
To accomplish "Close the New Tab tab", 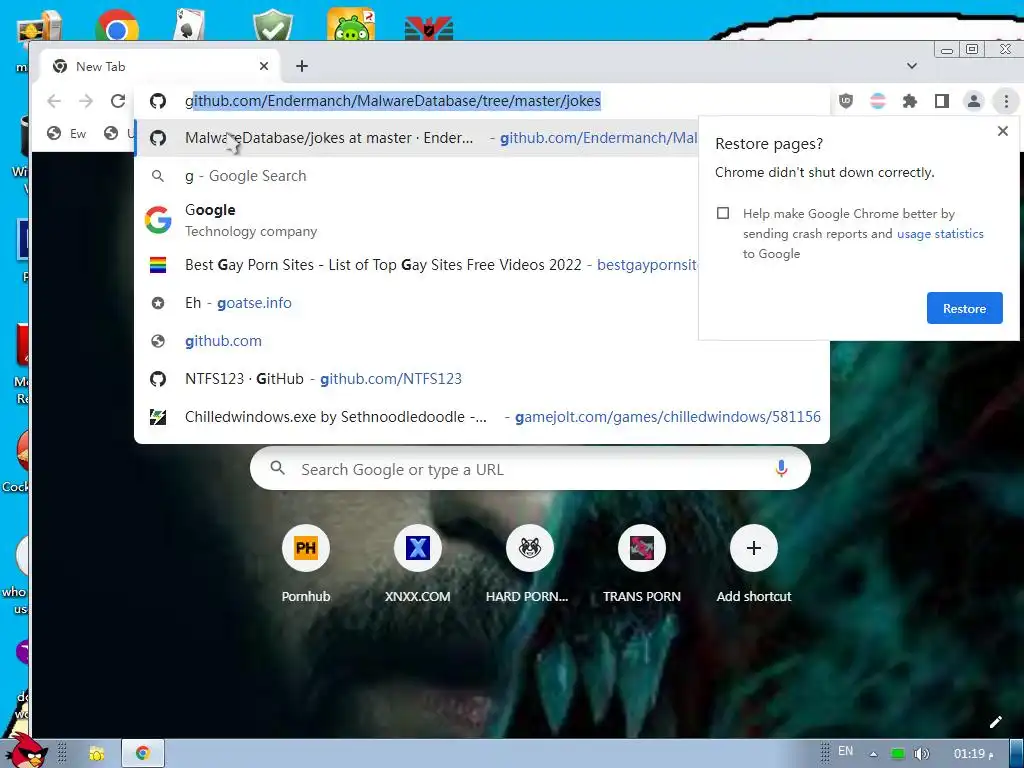I will (264, 66).
